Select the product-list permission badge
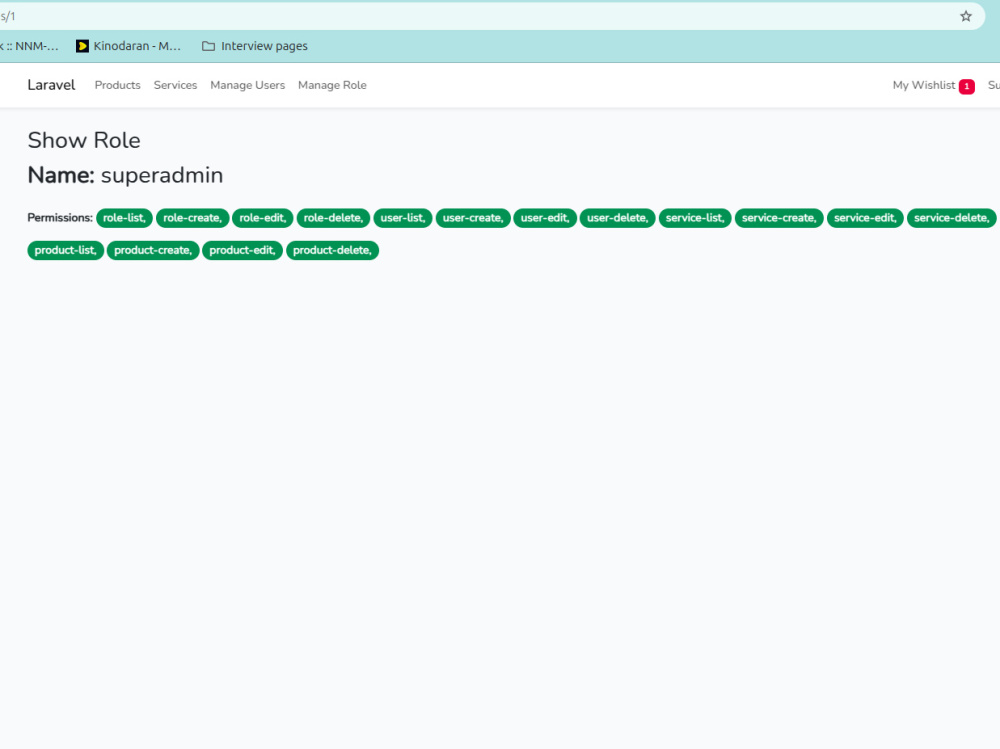The image size is (1000, 749). coord(66,251)
